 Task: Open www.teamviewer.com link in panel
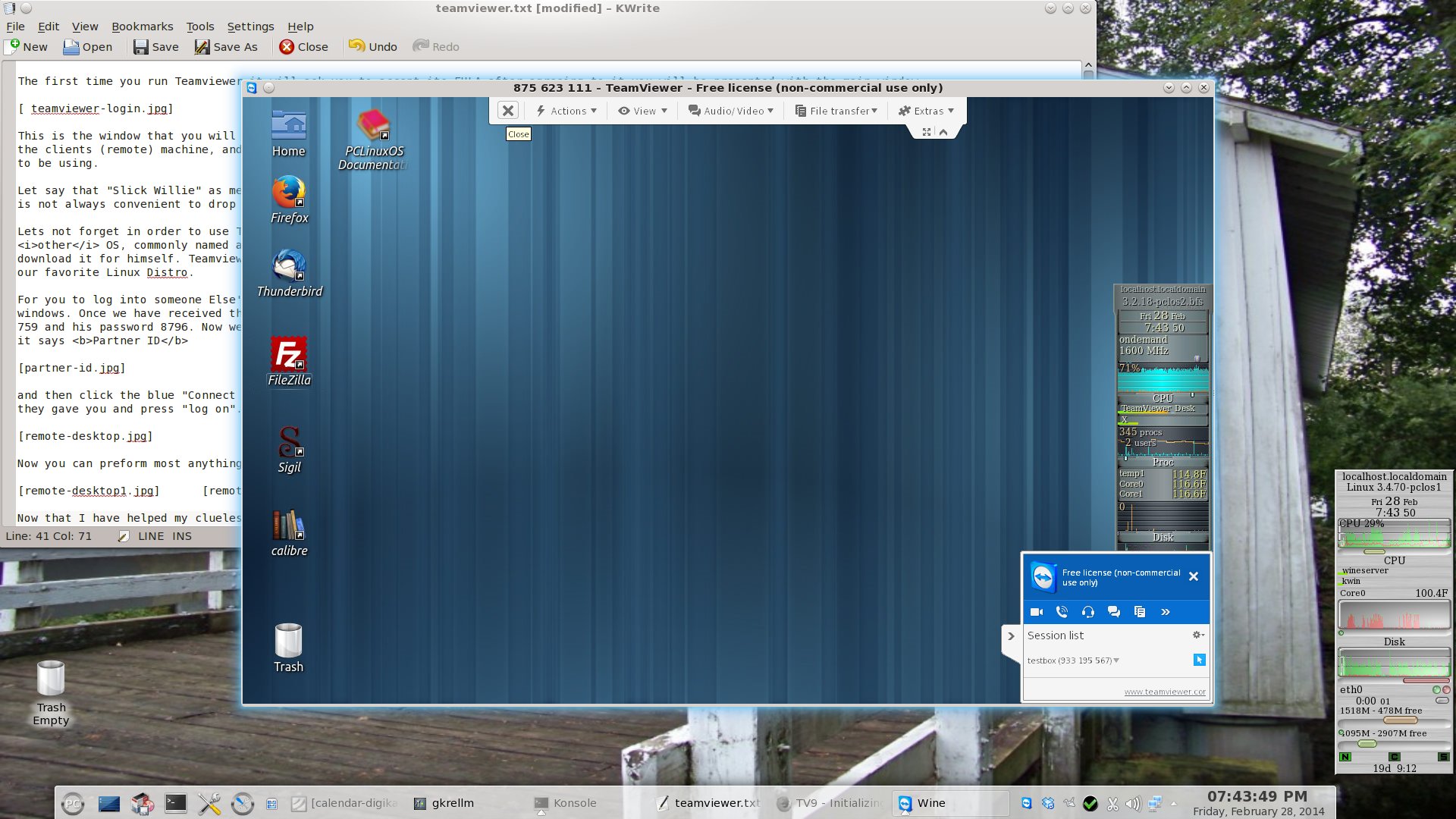tap(1165, 692)
